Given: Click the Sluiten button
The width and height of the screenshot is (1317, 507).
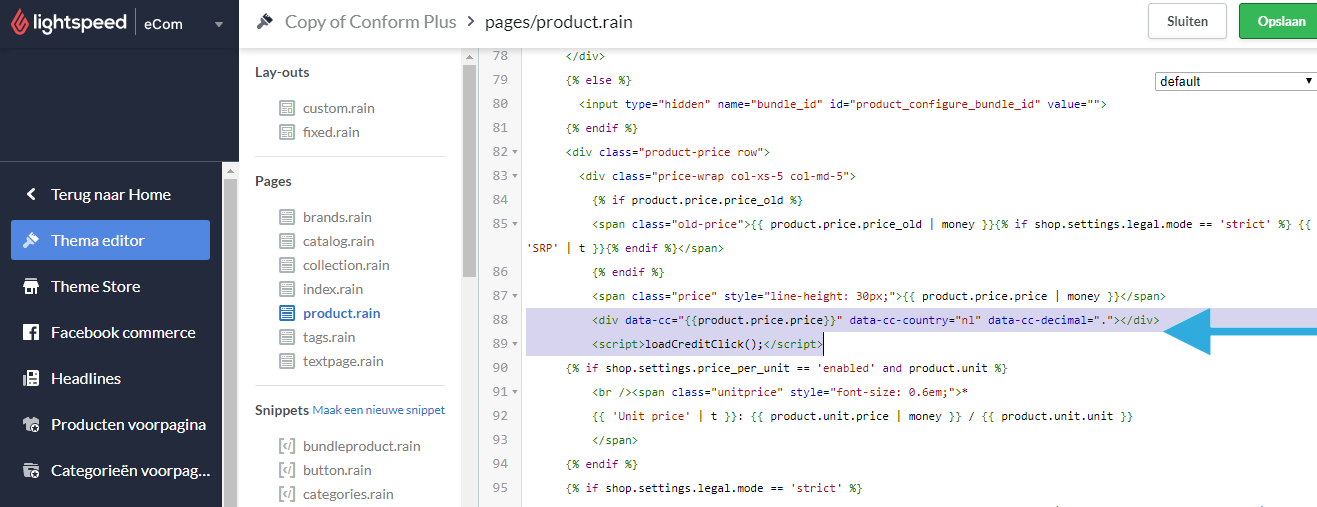Looking at the screenshot, I should 1188,21.
